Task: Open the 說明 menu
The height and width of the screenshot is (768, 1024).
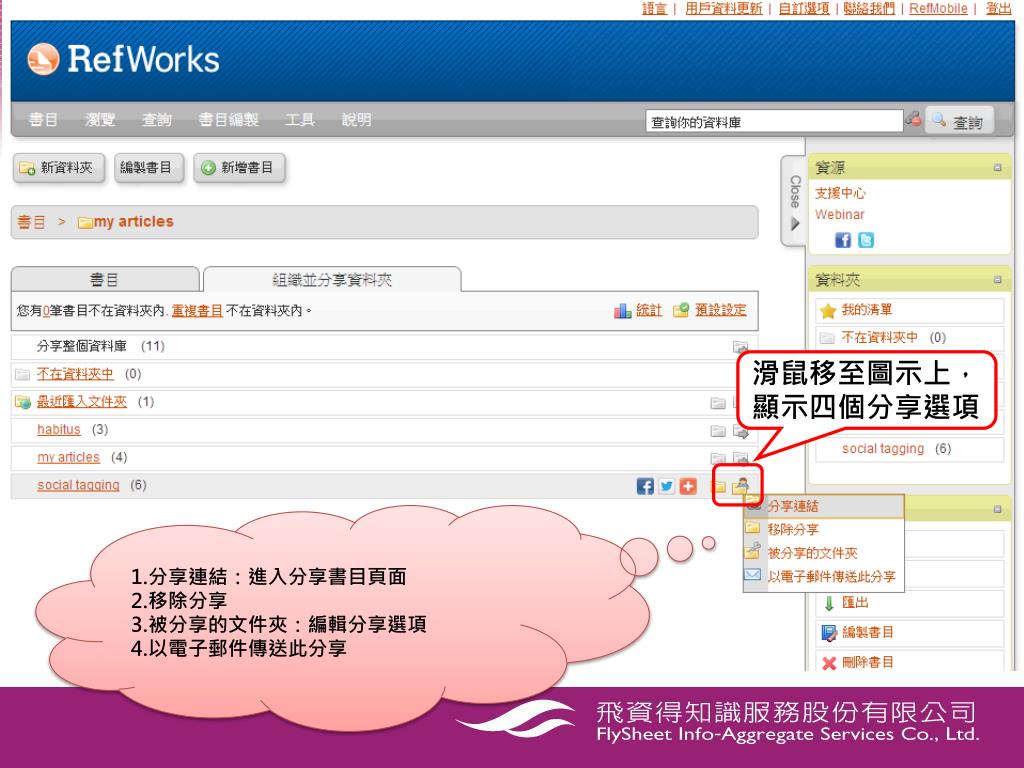Action: tap(357, 120)
